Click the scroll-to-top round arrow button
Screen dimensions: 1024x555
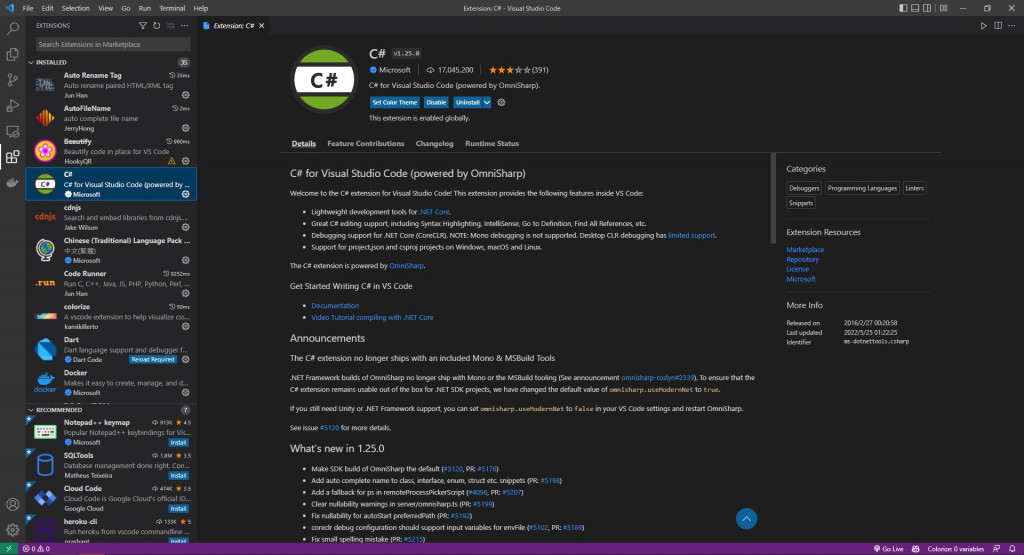pos(746,519)
